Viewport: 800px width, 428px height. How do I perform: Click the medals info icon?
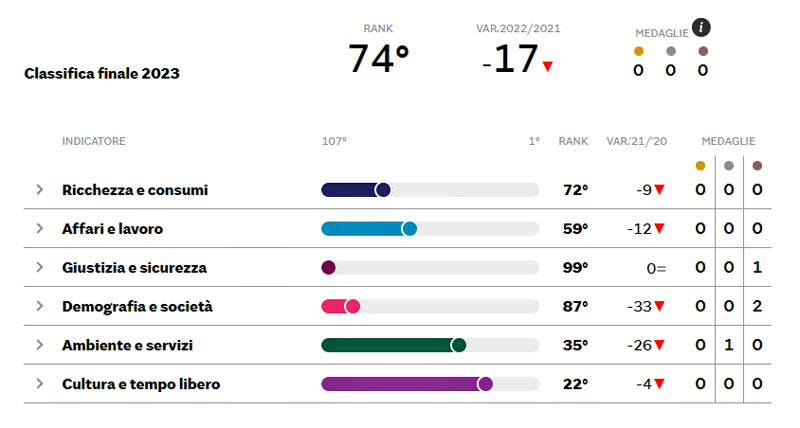pyautogui.click(x=702, y=27)
